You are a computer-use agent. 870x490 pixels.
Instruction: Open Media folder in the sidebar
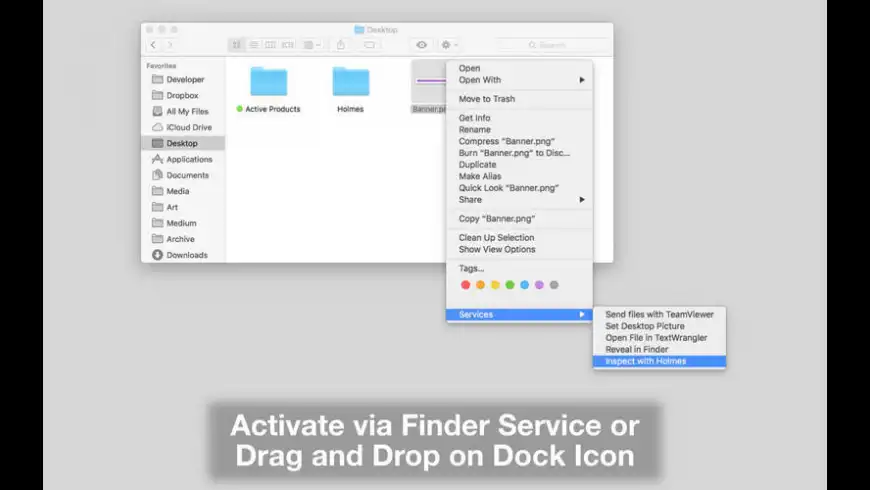tap(183, 191)
